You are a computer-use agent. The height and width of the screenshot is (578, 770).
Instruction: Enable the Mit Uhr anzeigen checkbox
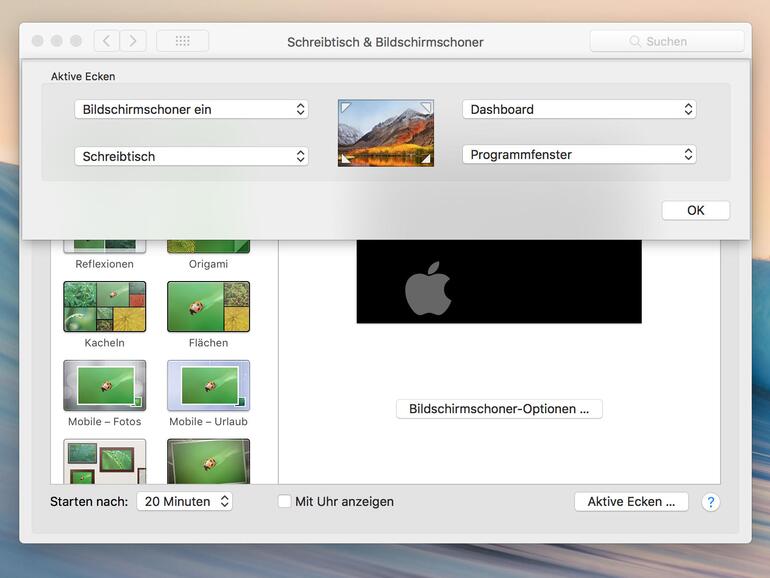285,502
